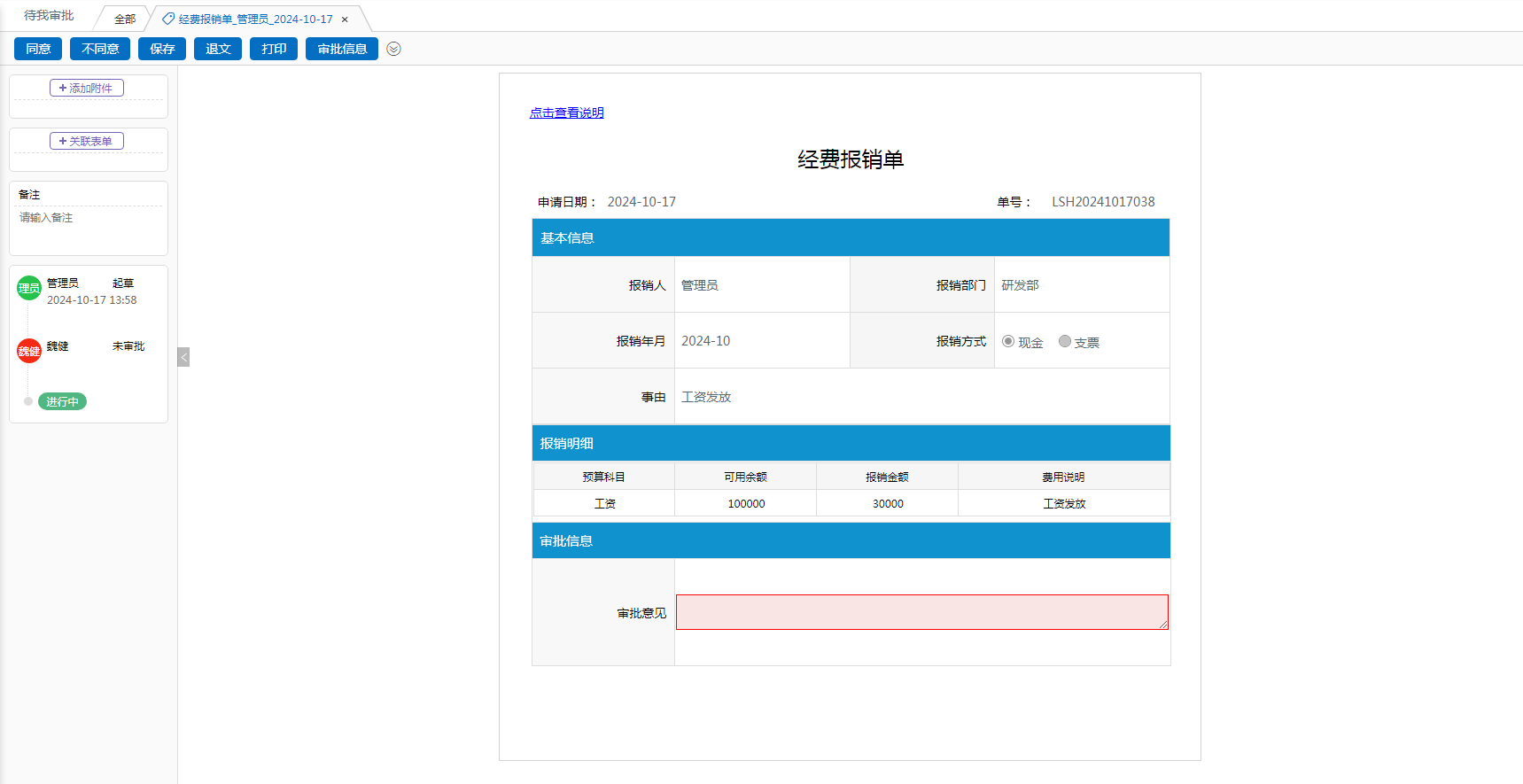The image size is (1523, 784).
Task: Click the tag icon on the 经费报销单 tab
Action: click(168, 19)
